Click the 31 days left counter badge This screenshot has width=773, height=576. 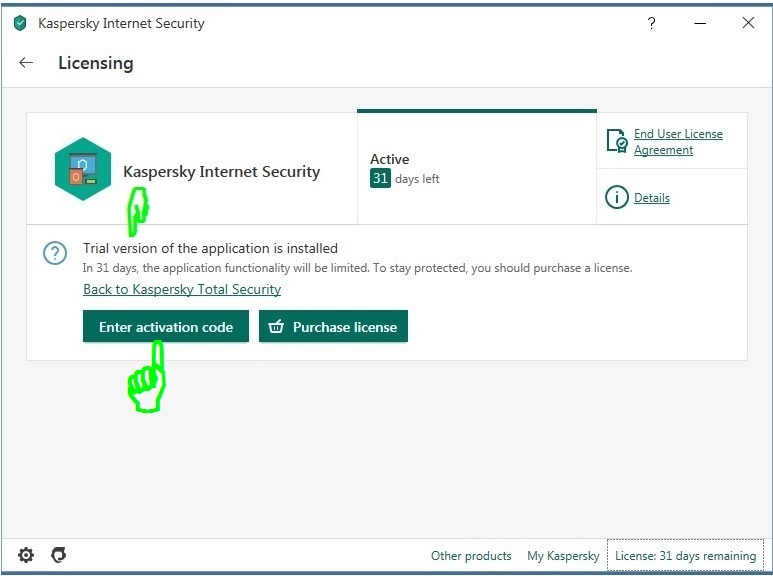pos(380,178)
